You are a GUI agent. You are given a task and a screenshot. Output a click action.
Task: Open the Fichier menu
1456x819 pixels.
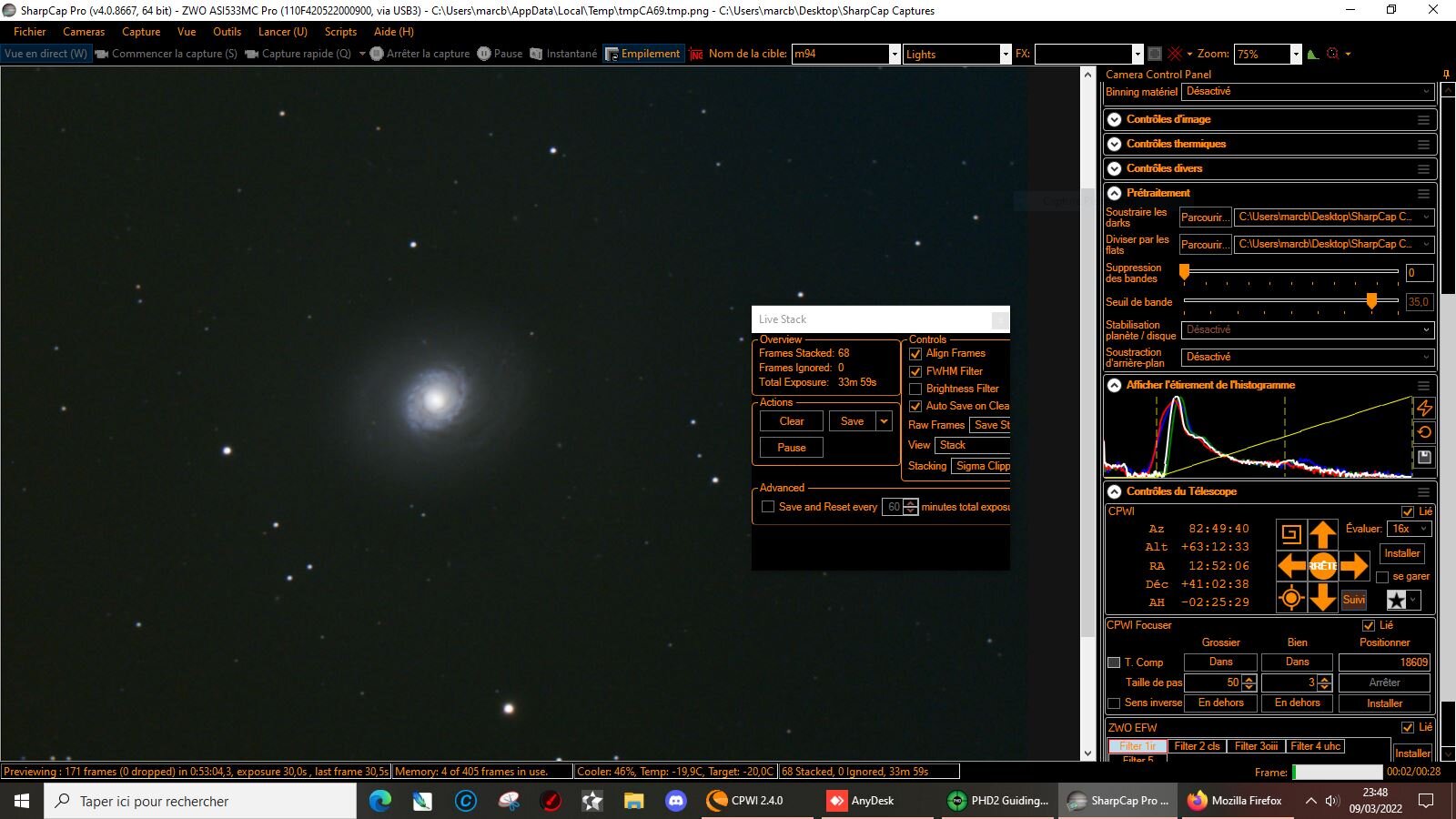(30, 32)
